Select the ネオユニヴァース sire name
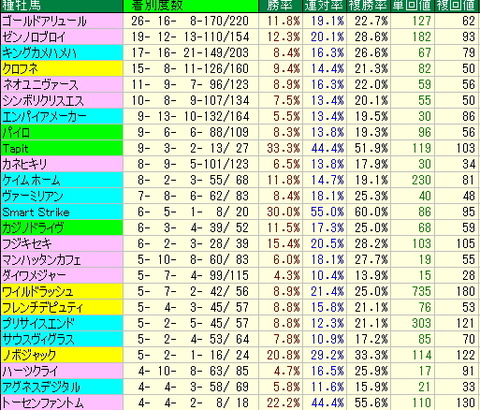The width and height of the screenshot is (480, 410). (40, 85)
